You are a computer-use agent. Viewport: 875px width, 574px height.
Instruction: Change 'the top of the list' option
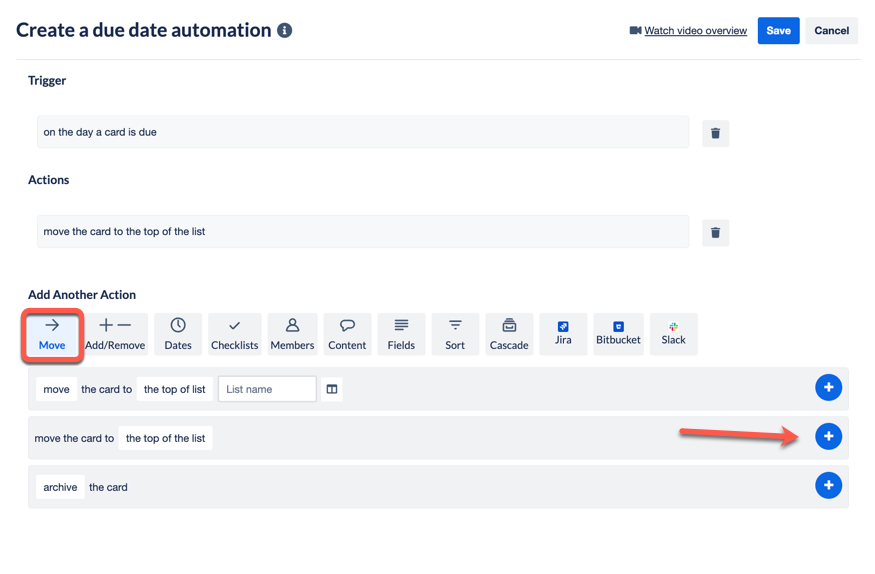[166, 438]
